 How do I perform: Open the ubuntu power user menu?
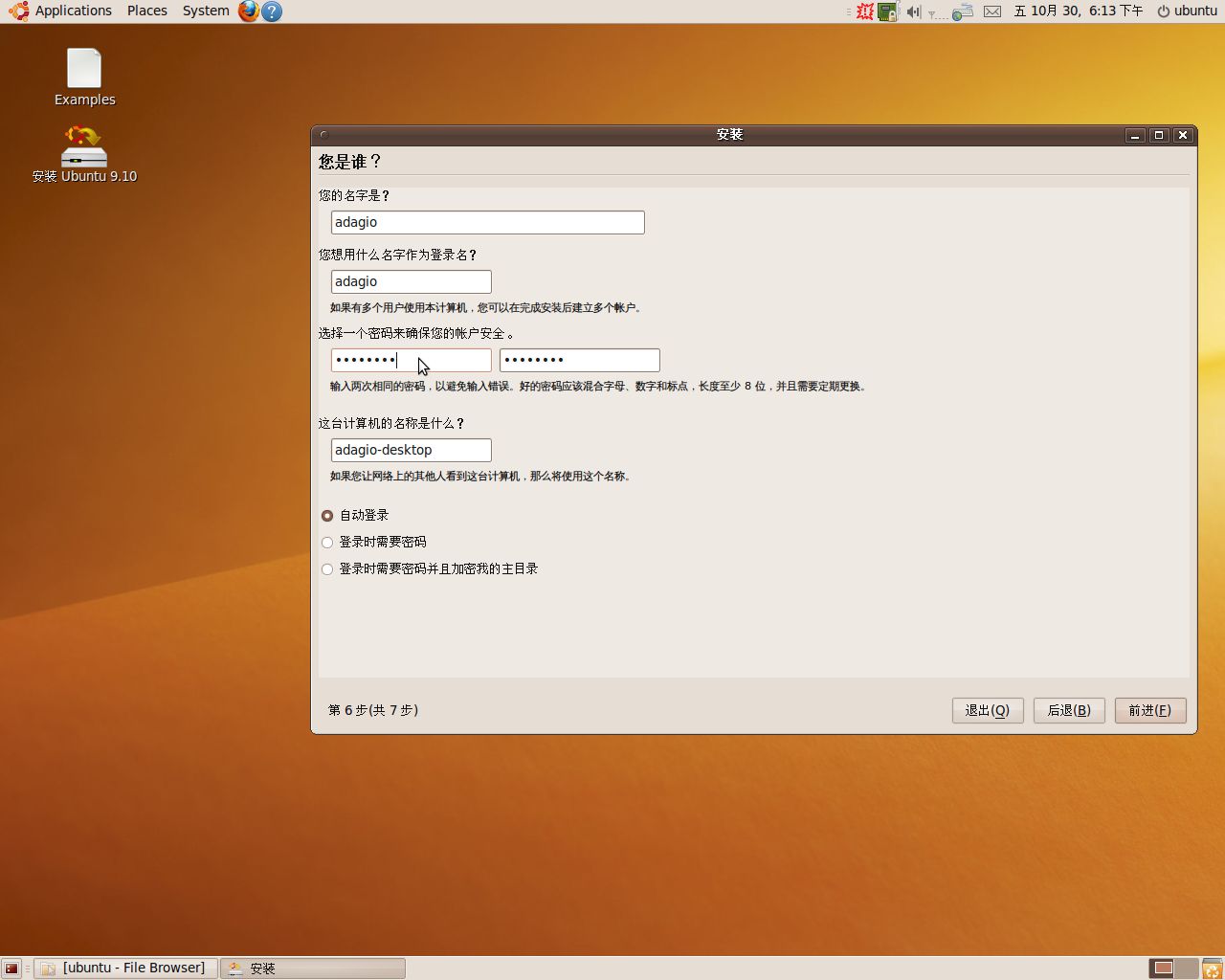(1187, 11)
